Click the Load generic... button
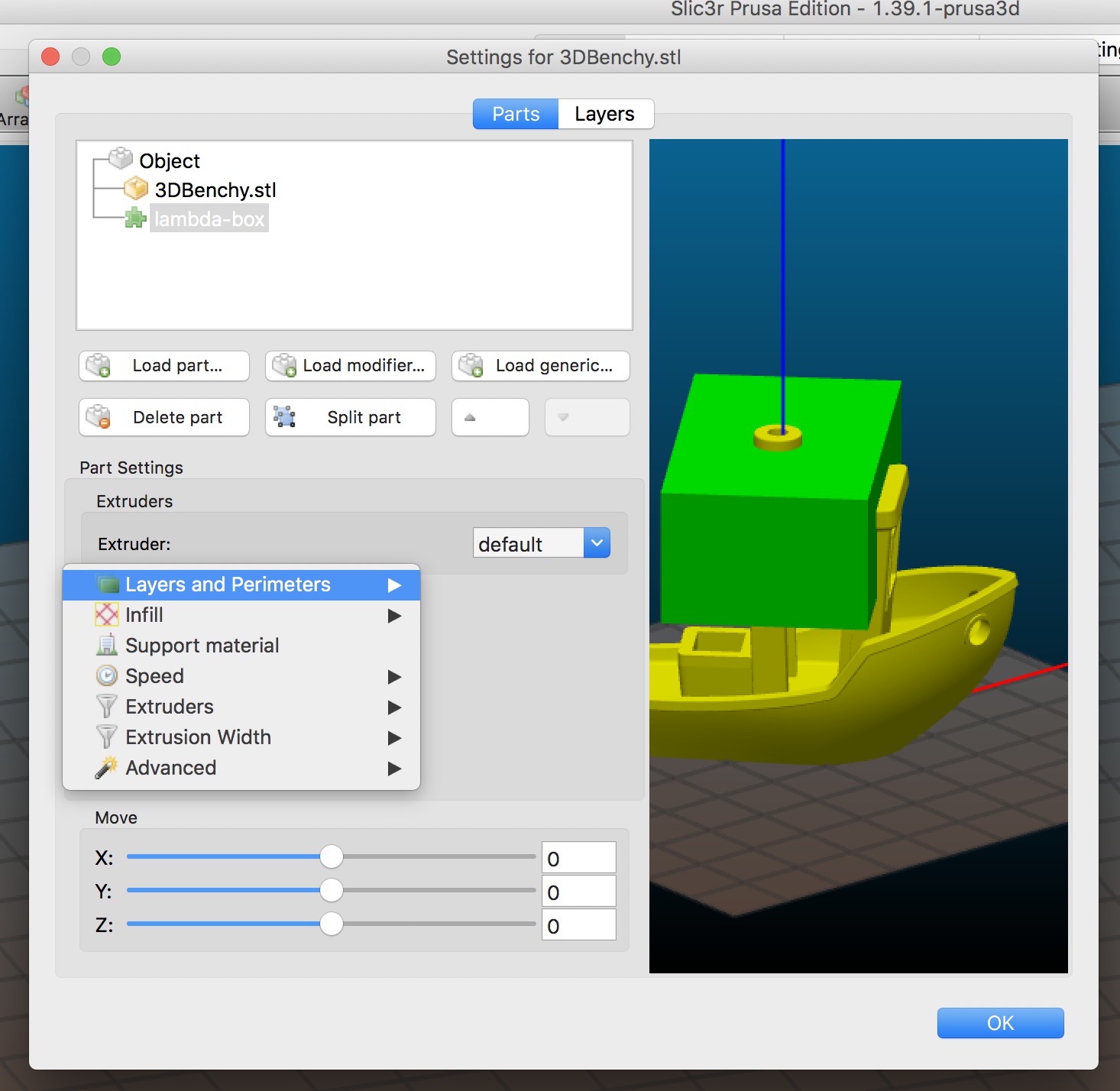Image resolution: width=1120 pixels, height=1091 pixels. click(x=541, y=366)
